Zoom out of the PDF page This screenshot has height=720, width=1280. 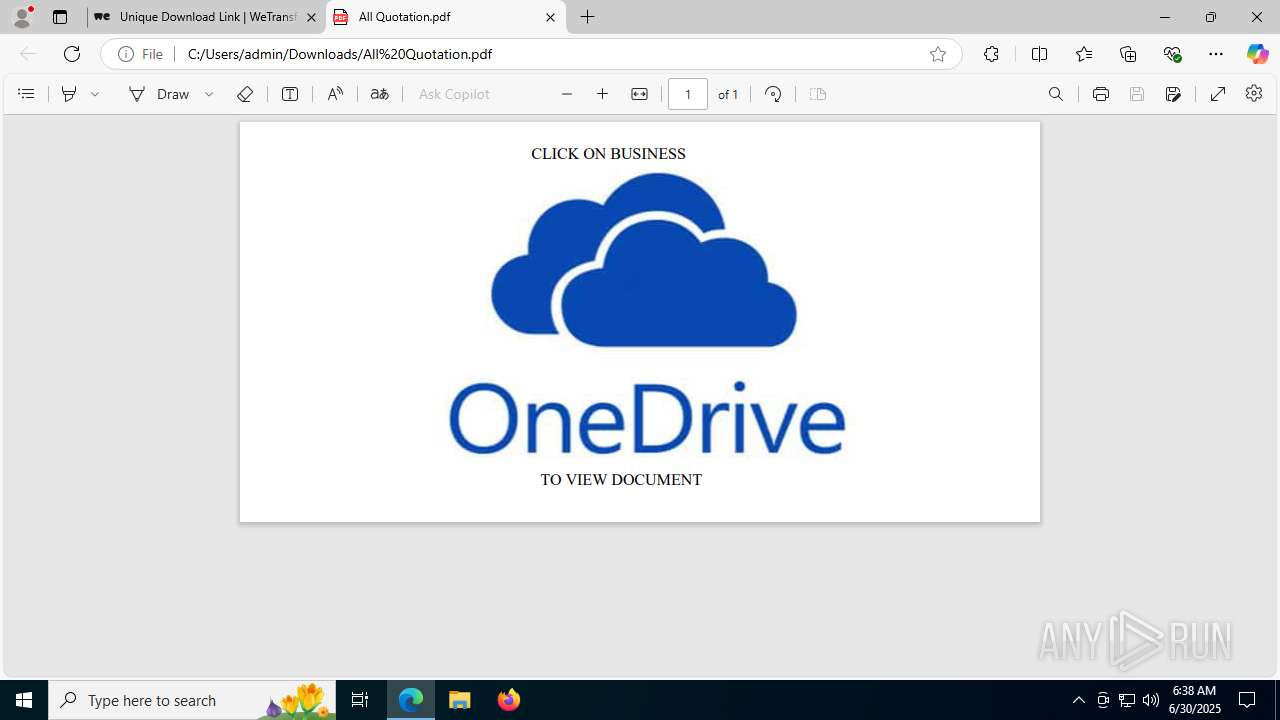(x=567, y=94)
